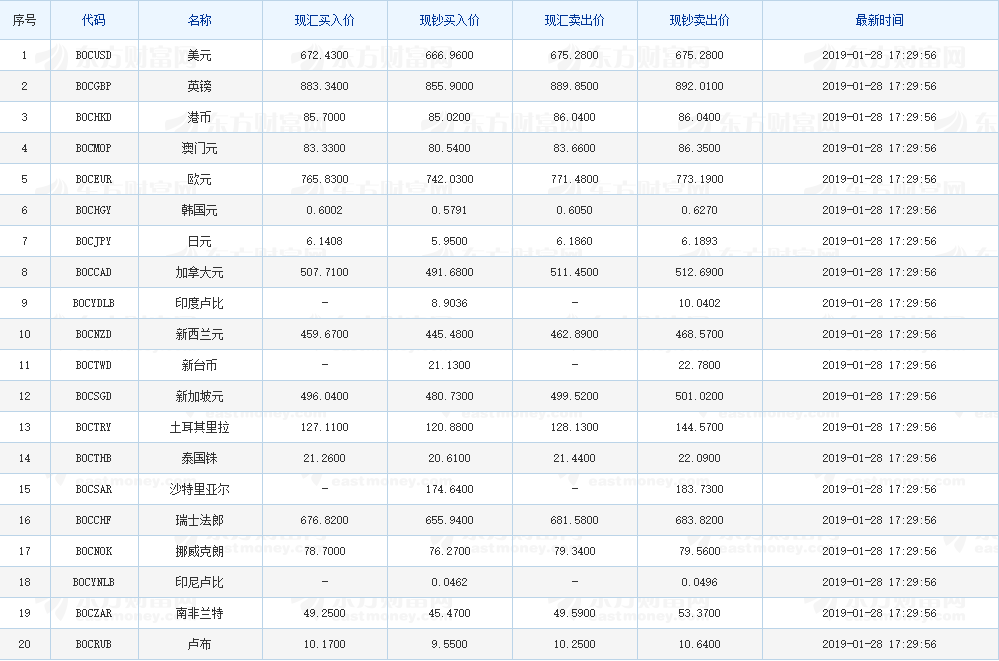Click value 144.5700 in the TRY row

tap(699, 428)
